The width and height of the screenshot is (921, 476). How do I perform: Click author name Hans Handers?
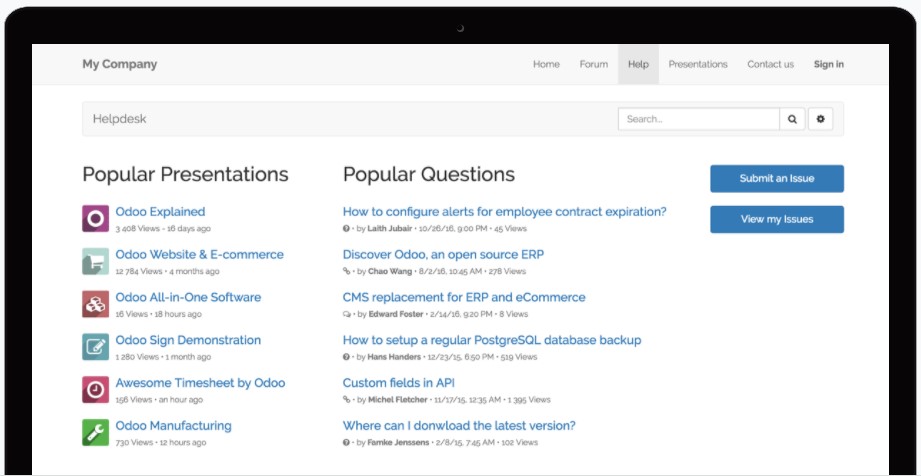pyautogui.click(x=395, y=357)
